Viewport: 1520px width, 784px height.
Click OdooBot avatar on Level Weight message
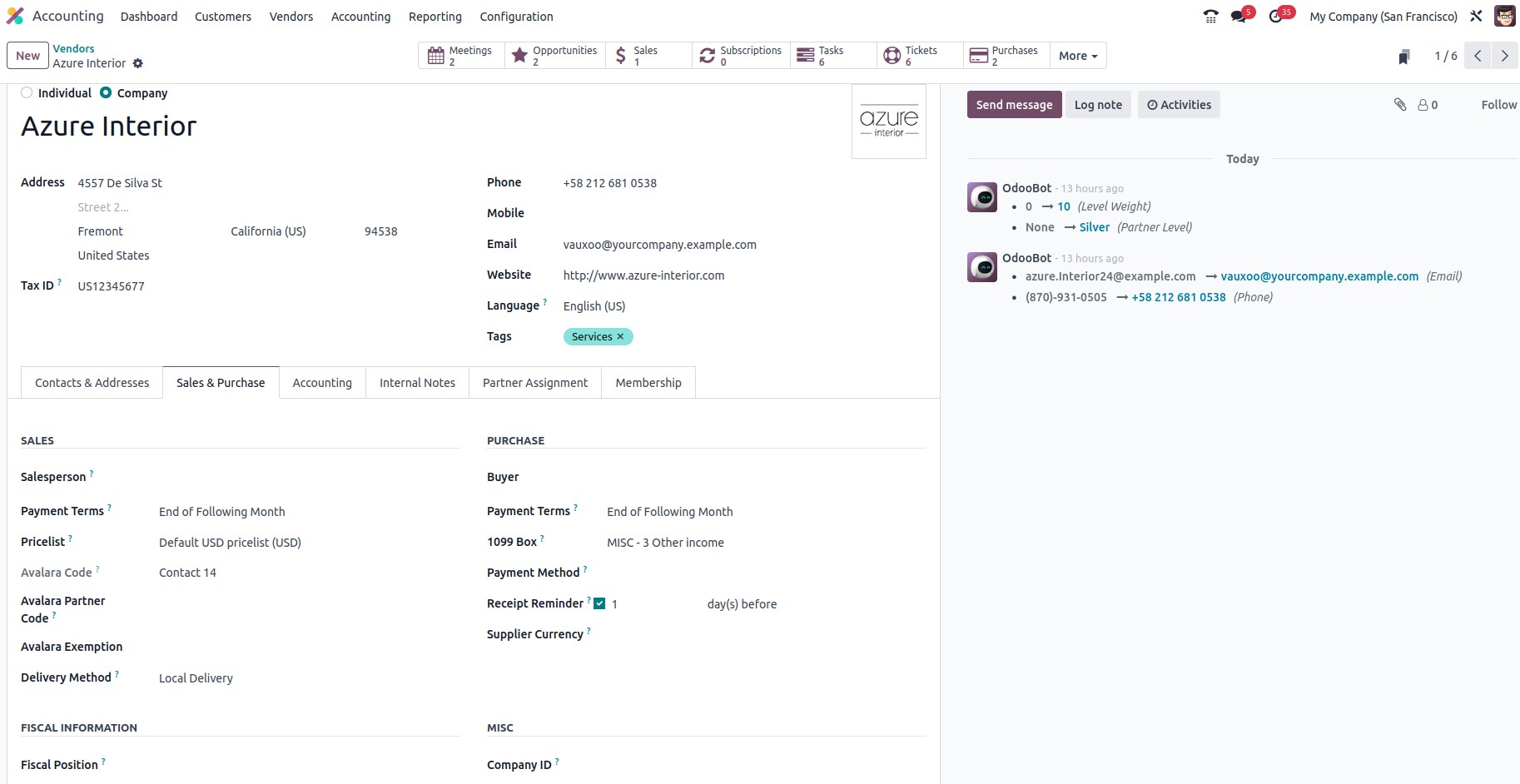[982, 197]
